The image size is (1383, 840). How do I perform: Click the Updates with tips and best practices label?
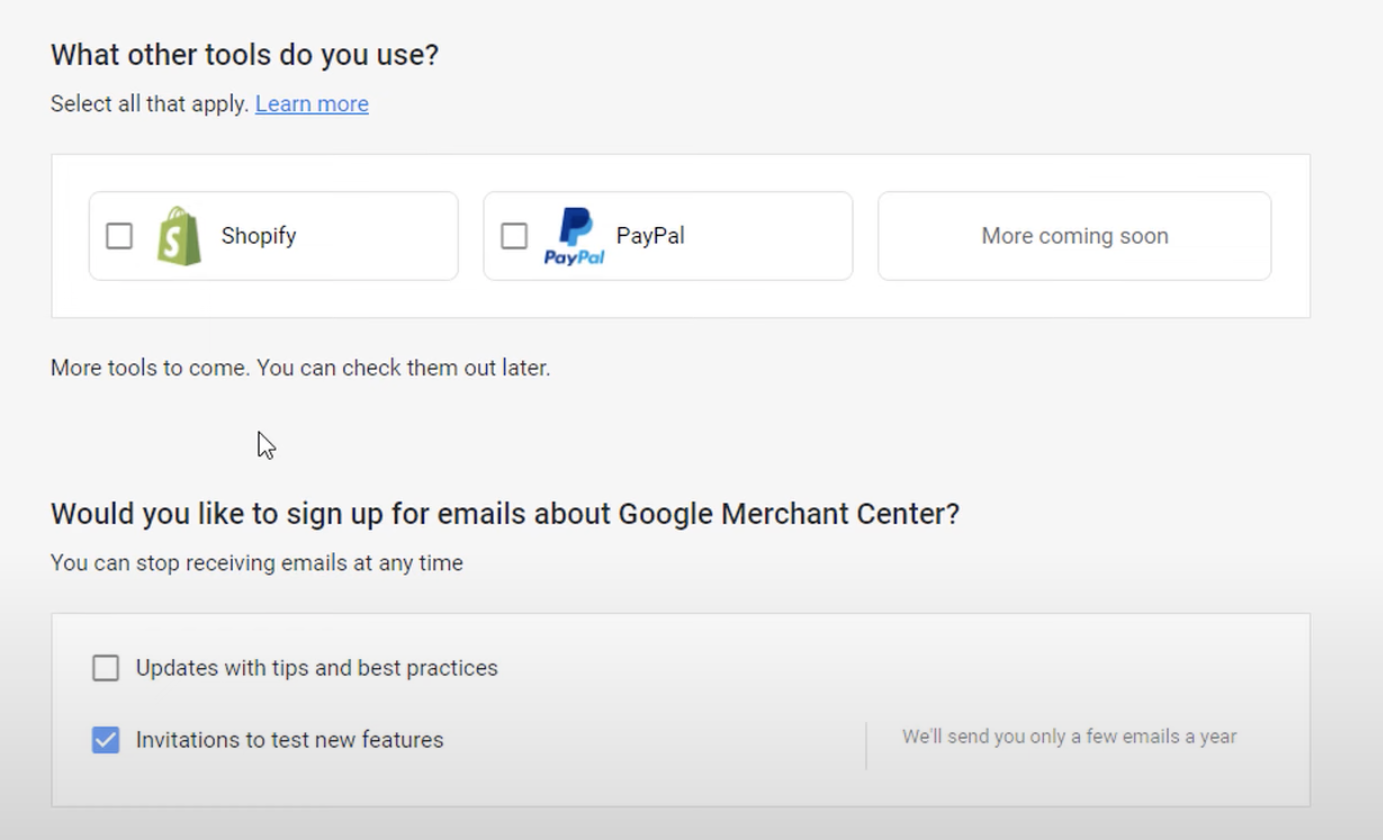tap(317, 668)
